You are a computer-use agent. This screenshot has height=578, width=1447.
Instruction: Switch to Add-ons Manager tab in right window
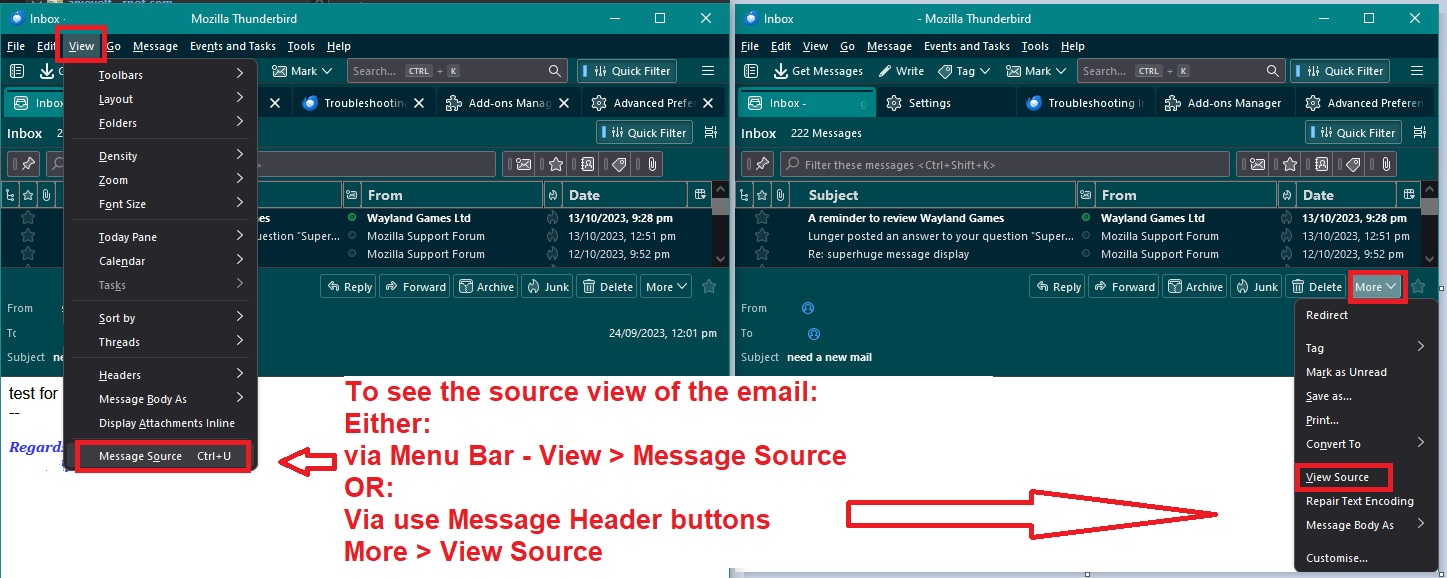[x=1224, y=103]
